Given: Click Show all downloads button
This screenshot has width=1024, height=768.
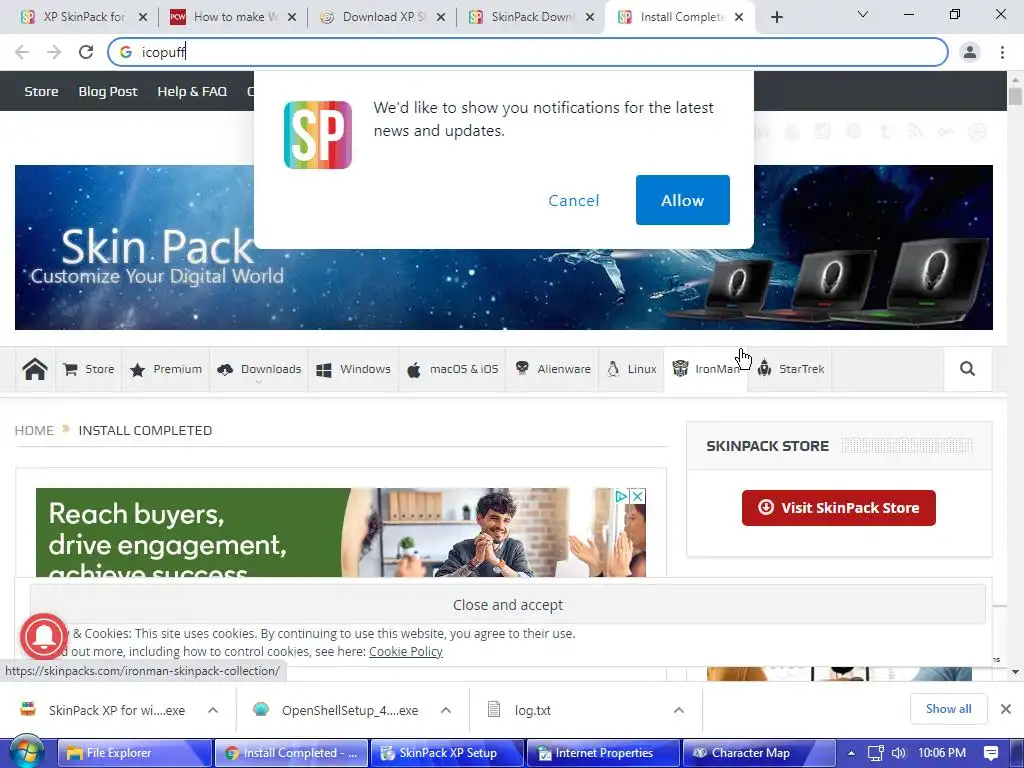Looking at the screenshot, I should click(948, 709).
